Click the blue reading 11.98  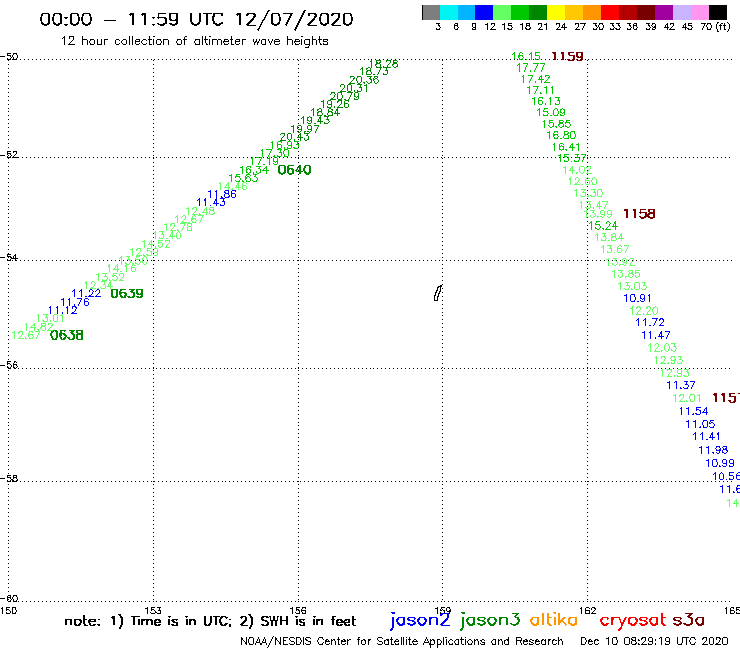point(713,450)
